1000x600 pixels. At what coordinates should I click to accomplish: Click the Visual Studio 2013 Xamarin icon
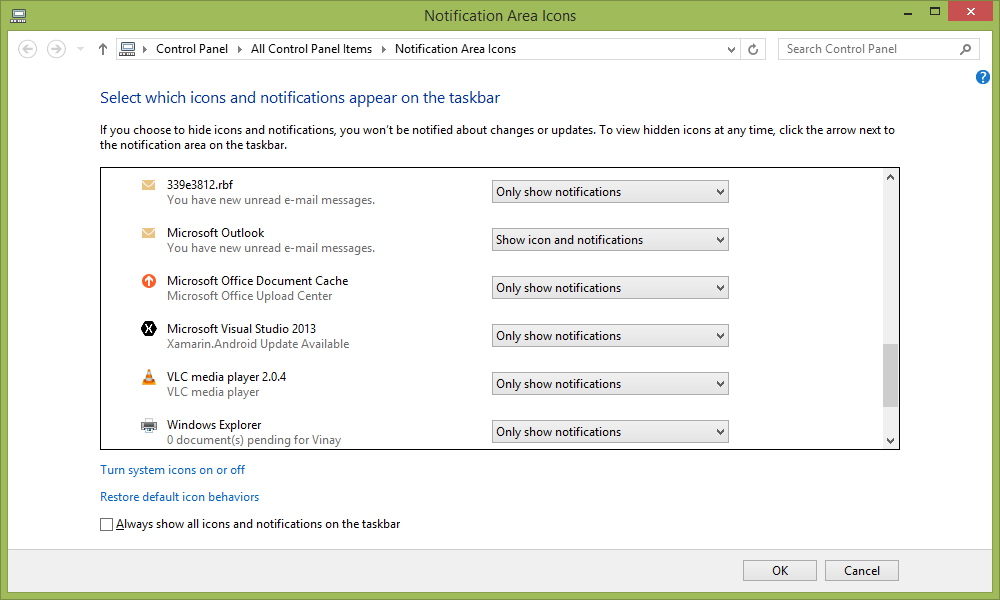pos(149,328)
